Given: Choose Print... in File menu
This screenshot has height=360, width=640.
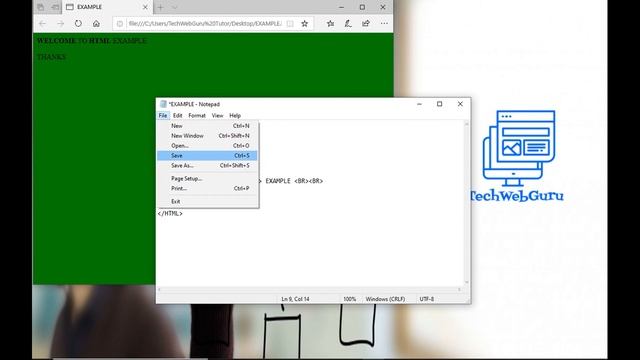Looking at the screenshot, I should tap(207, 188).
